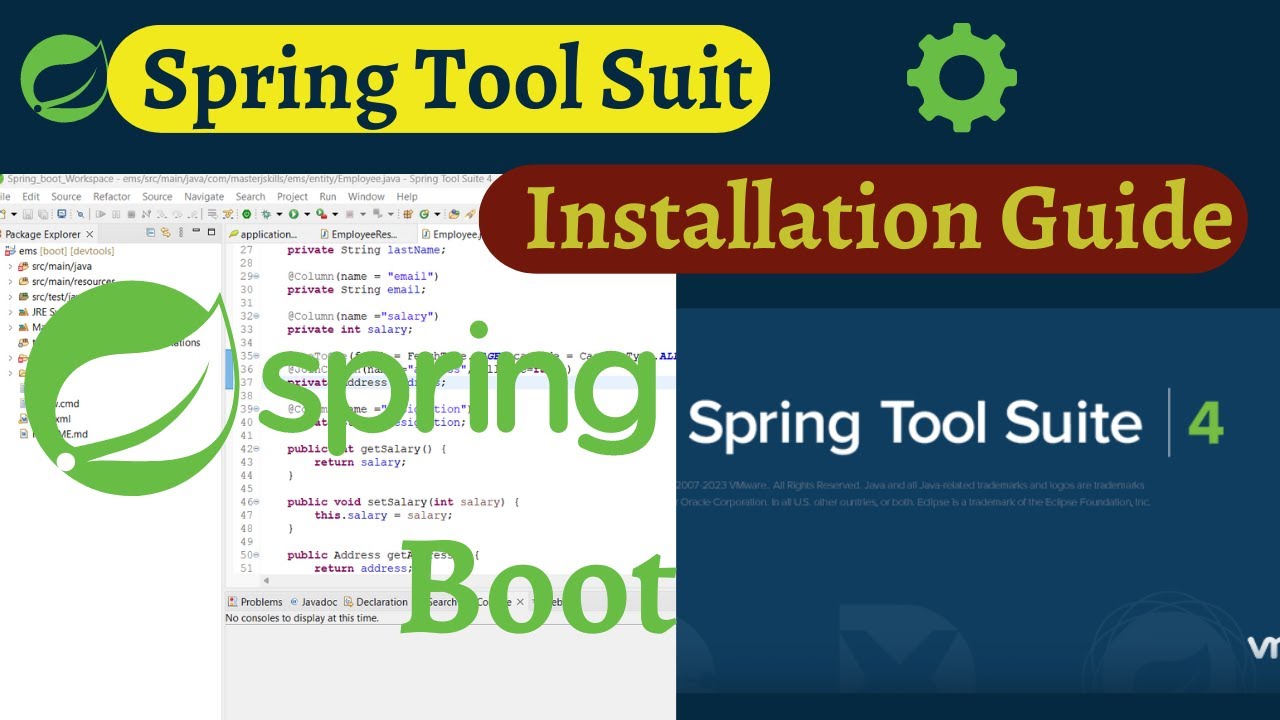Switch to the Javadoc tab
Viewport: 1280px width, 720px height.
click(313, 602)
